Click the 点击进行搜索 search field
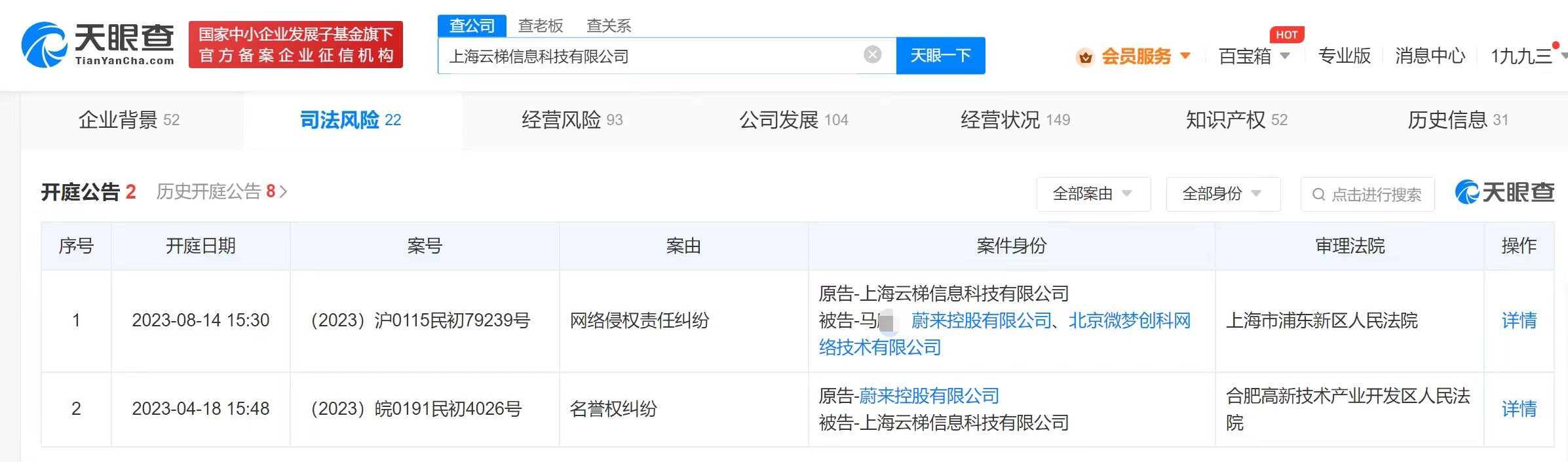This screenshot has height=462, width=1568. coord(1367,194)
